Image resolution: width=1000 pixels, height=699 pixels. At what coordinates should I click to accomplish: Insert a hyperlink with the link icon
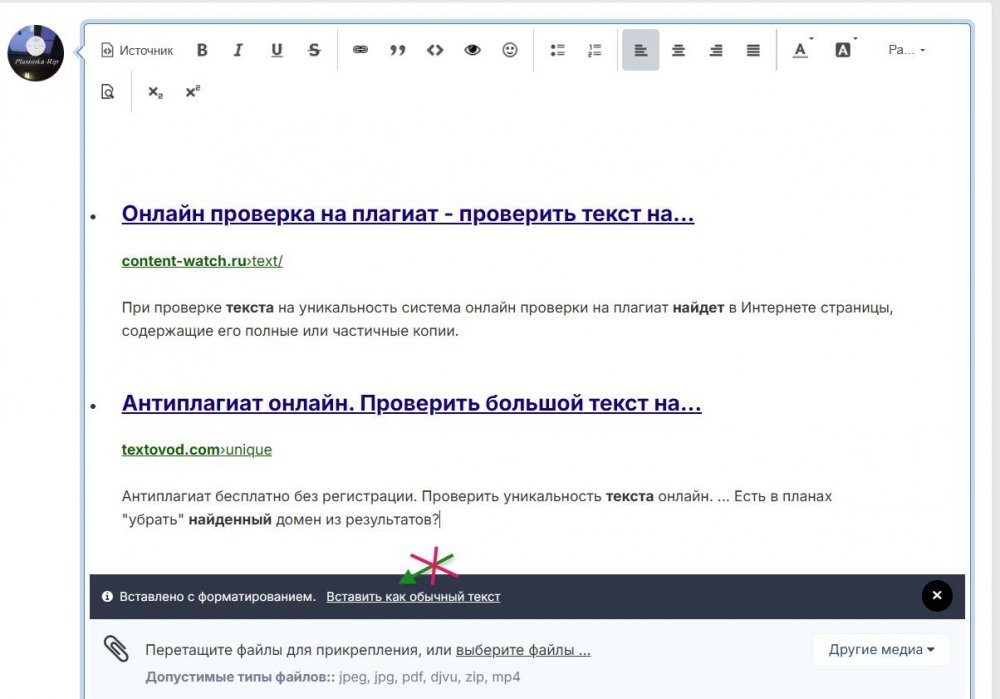click(360, 50)
